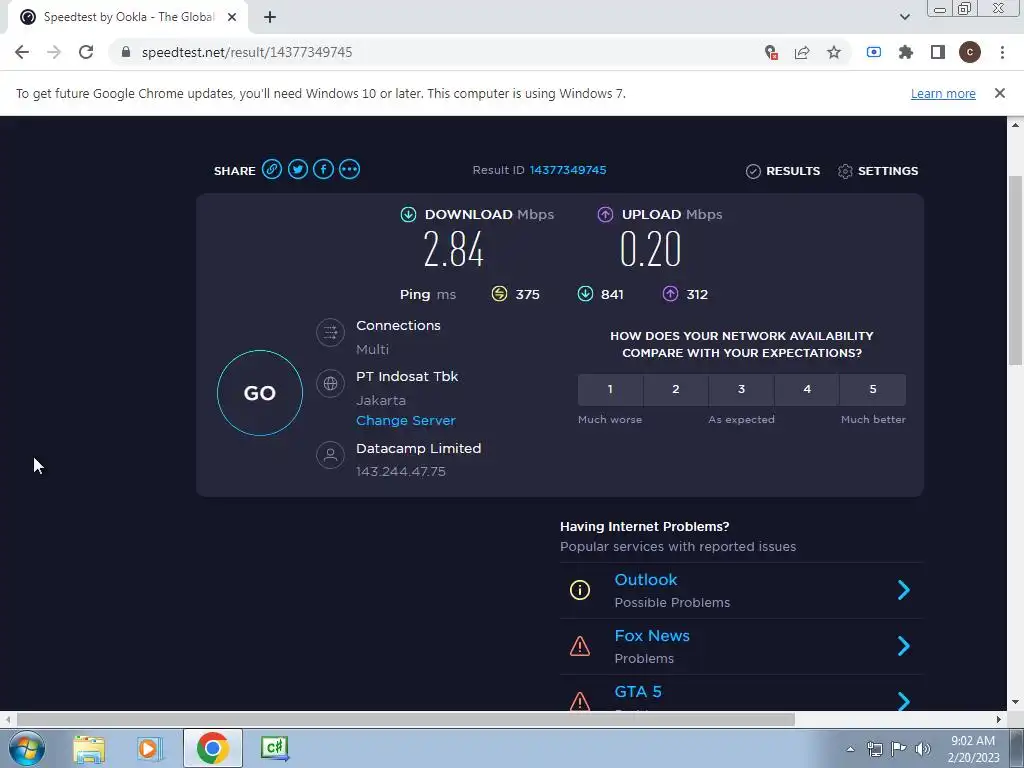The image size is (1024, 768).
Task: Rate network availability as 4
Action: coord(807,389)
